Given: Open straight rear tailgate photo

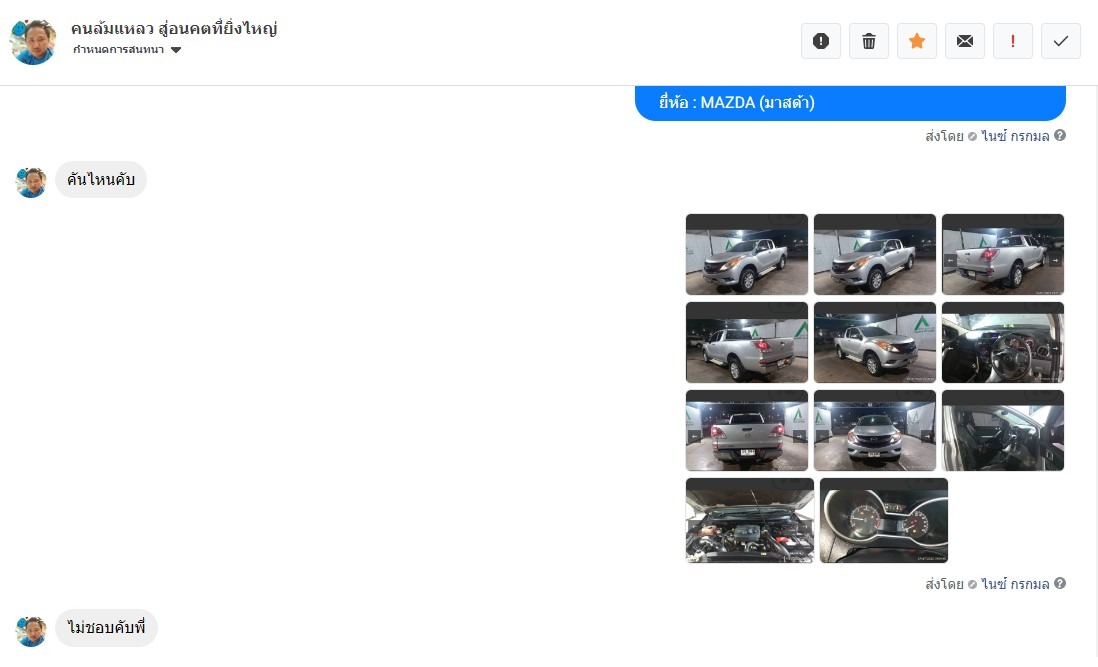Looking at the screenshot, I should coord(746,430).
